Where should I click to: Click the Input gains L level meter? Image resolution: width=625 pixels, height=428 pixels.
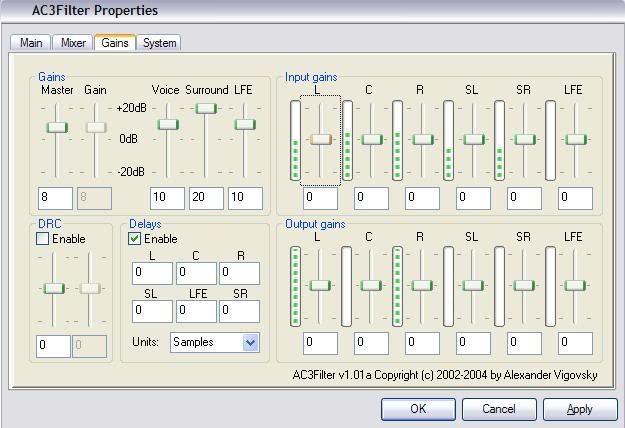tap(295, 140)
